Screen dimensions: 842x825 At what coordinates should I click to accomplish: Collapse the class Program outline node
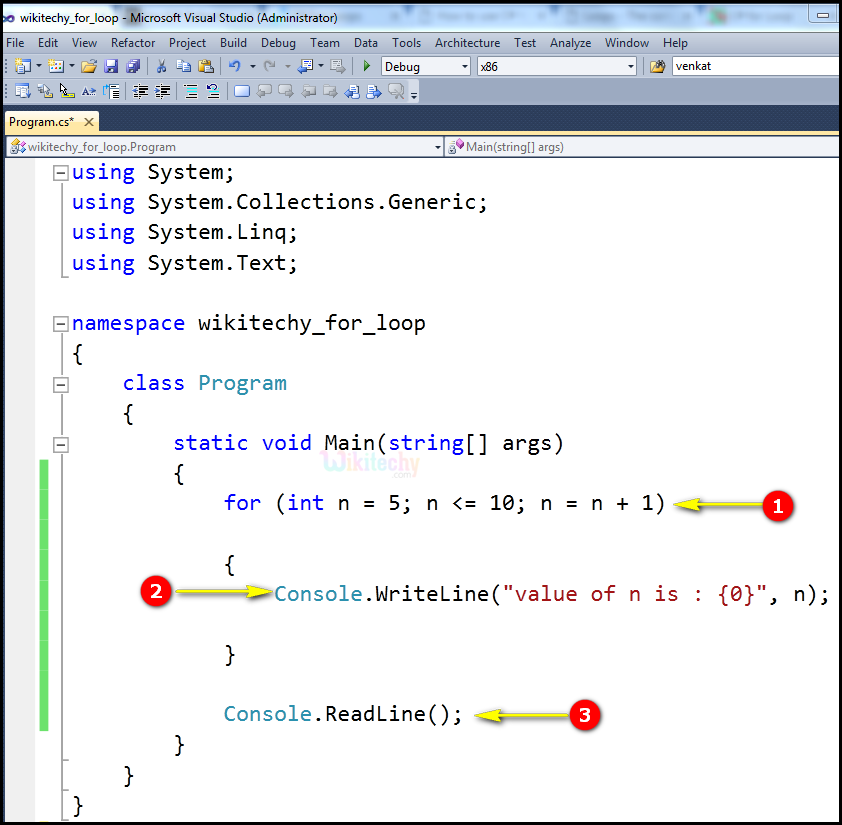(61, 384)
